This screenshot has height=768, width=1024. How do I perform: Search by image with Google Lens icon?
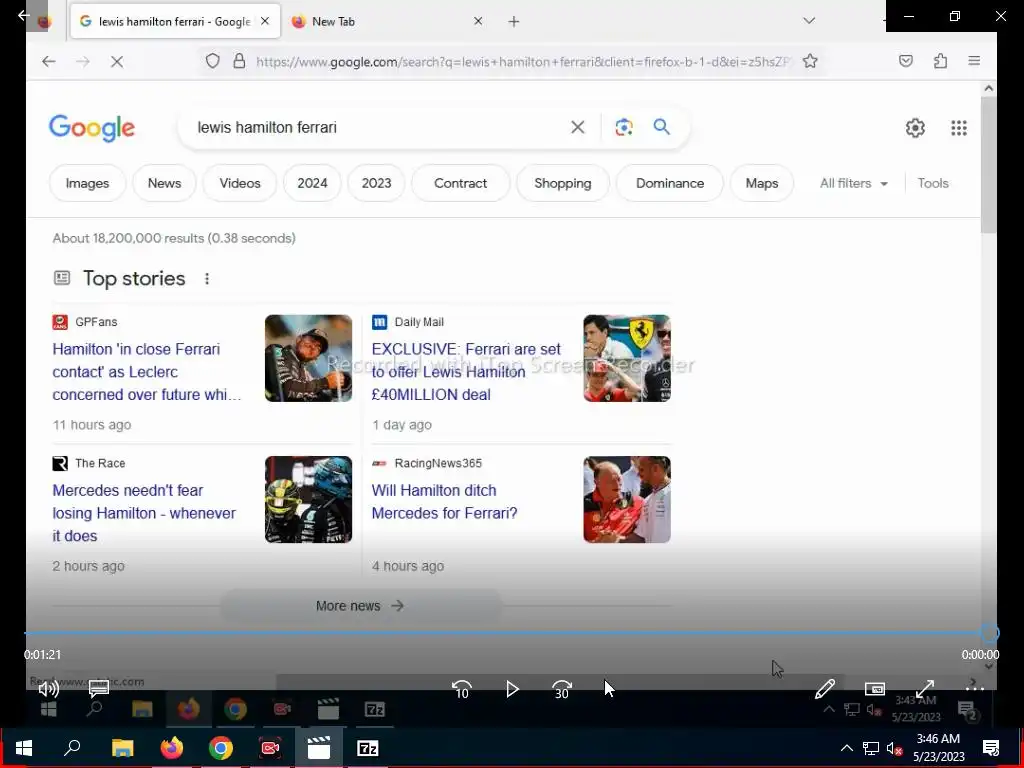click(624, 127)
